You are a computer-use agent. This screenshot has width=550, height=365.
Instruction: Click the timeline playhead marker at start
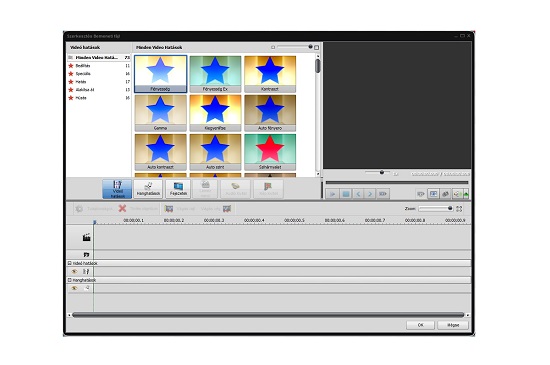[94, 222]
